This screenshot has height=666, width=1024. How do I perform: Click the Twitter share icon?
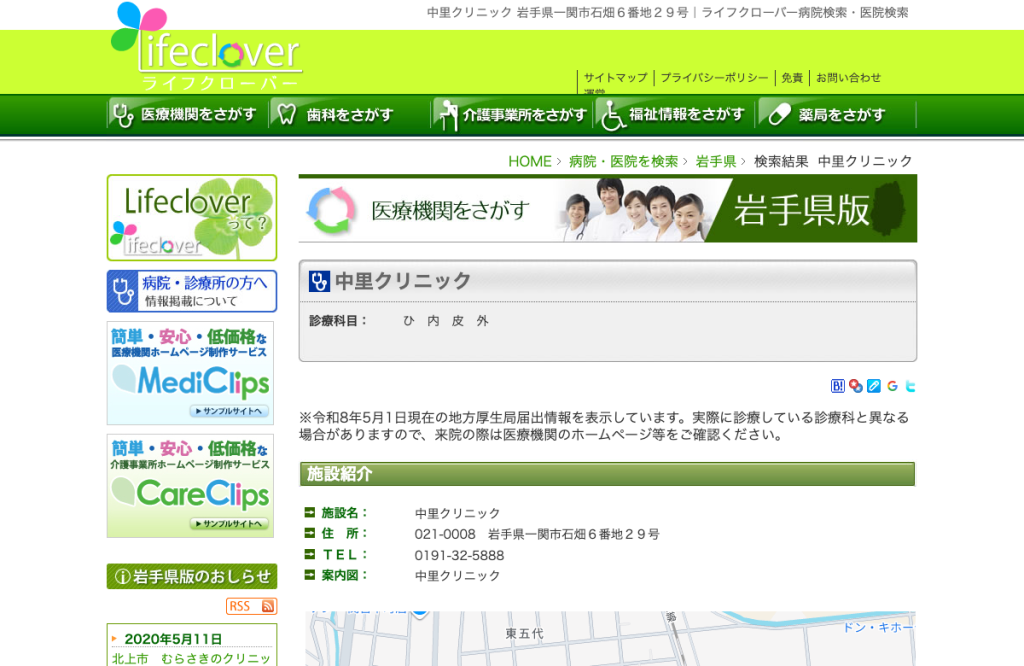[x=910, y=386]
